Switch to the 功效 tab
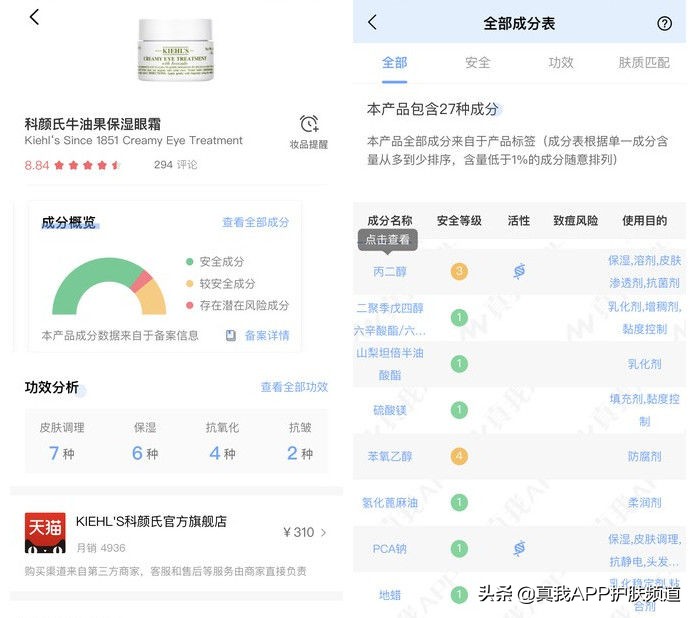The image size is (696, 618). tap(561, 63)
